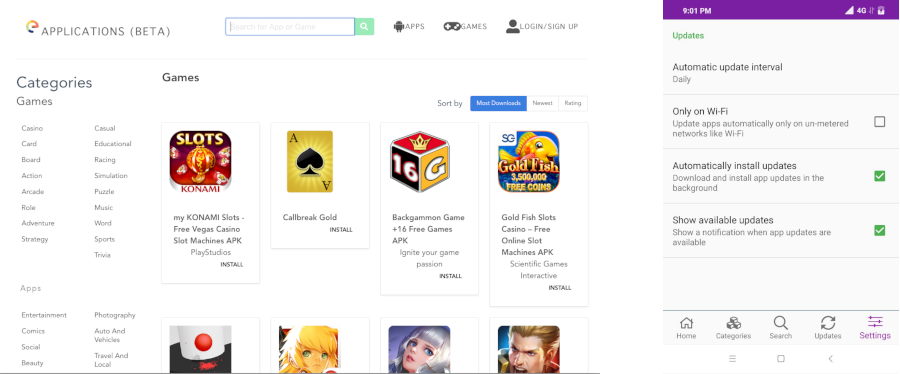Viewport: 900px width, 374px height.
Task: Open the Casino games category
Action: tap(32, 128)
